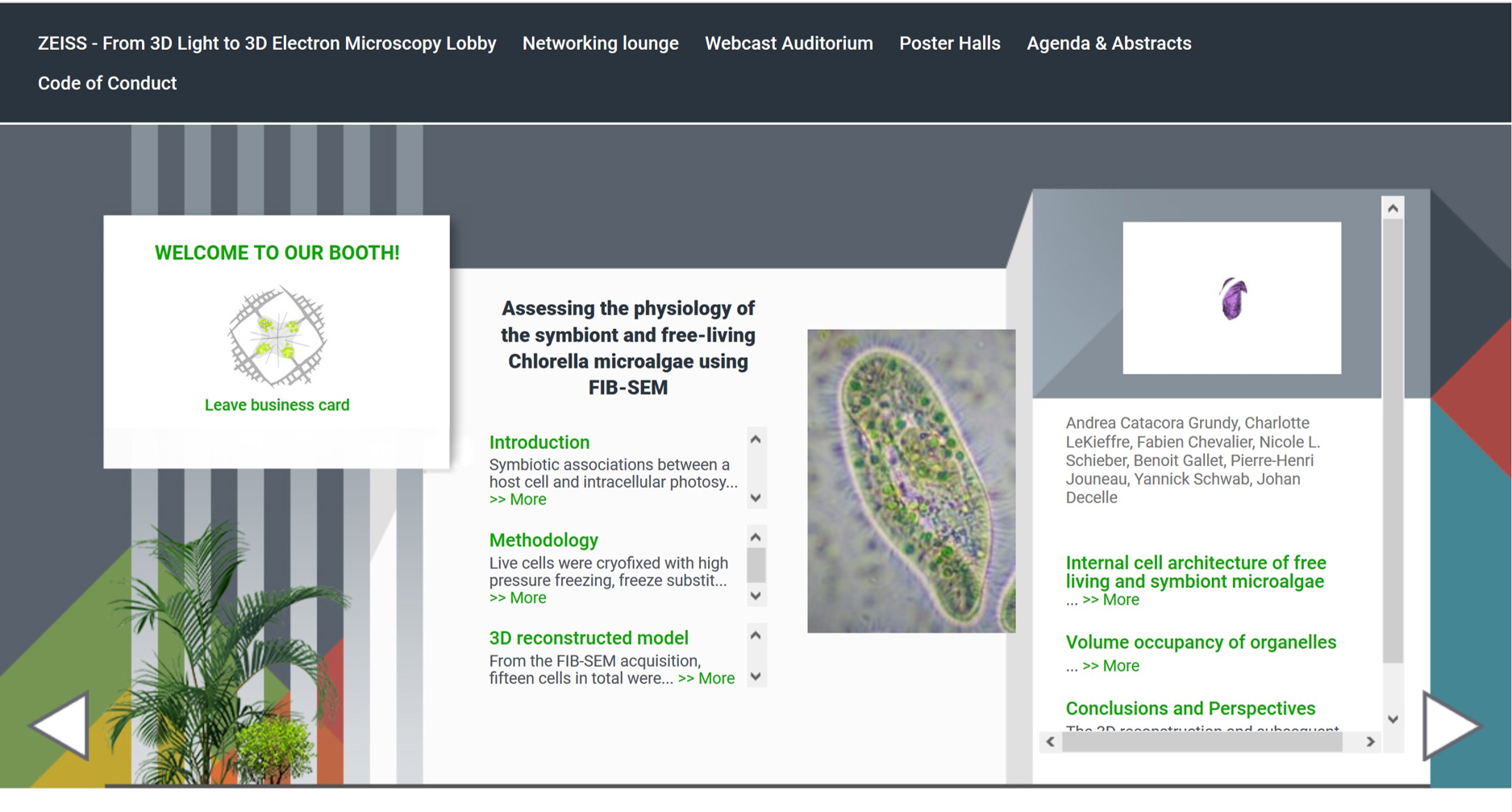The image size is (1512, 812).
Task: Open the Webcast Auditorium
Action: click(789, 43)
